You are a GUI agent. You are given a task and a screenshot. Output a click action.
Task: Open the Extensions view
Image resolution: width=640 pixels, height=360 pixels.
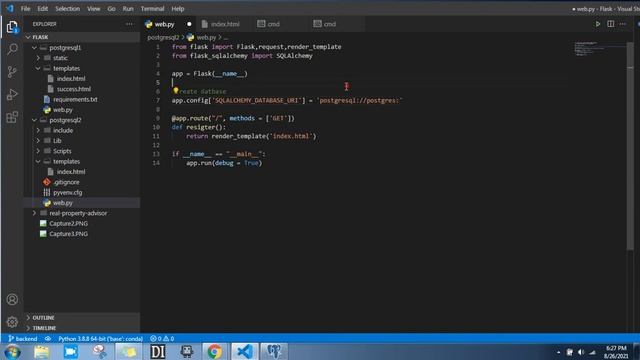[12, 117]
